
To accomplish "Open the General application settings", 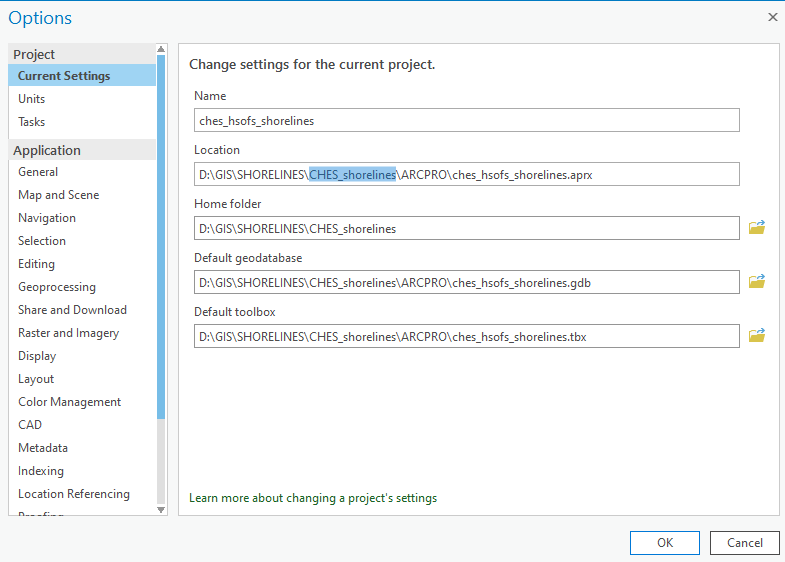I will point(38,172).
